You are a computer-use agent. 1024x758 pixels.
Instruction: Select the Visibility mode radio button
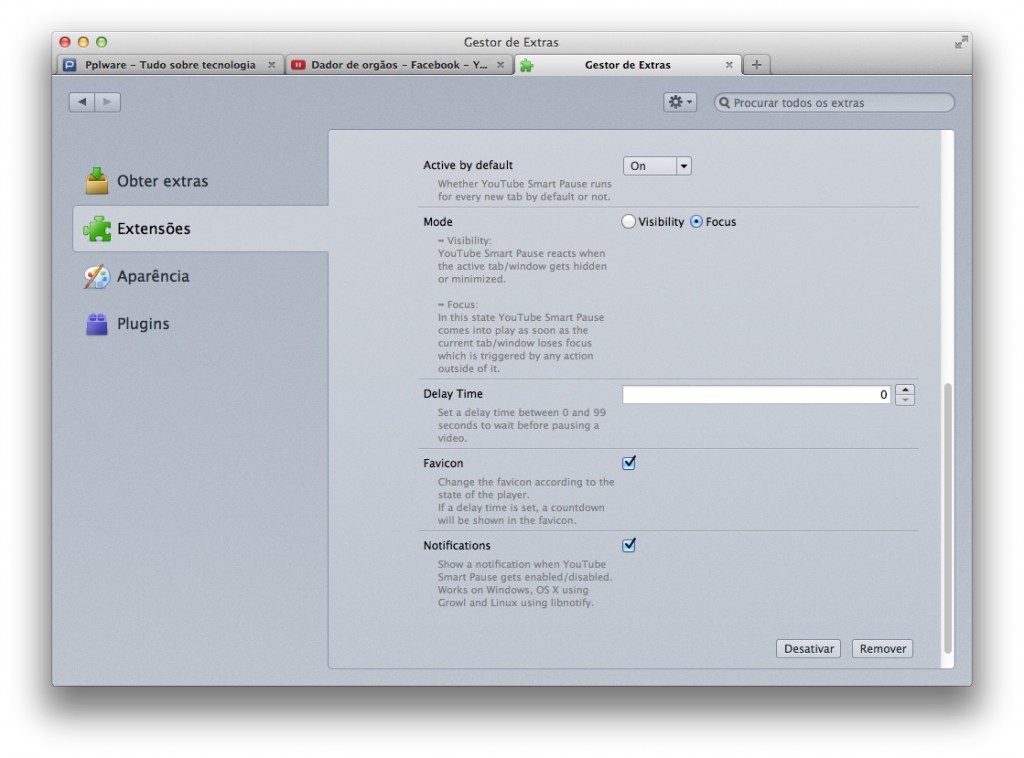(x=628, y=222)
